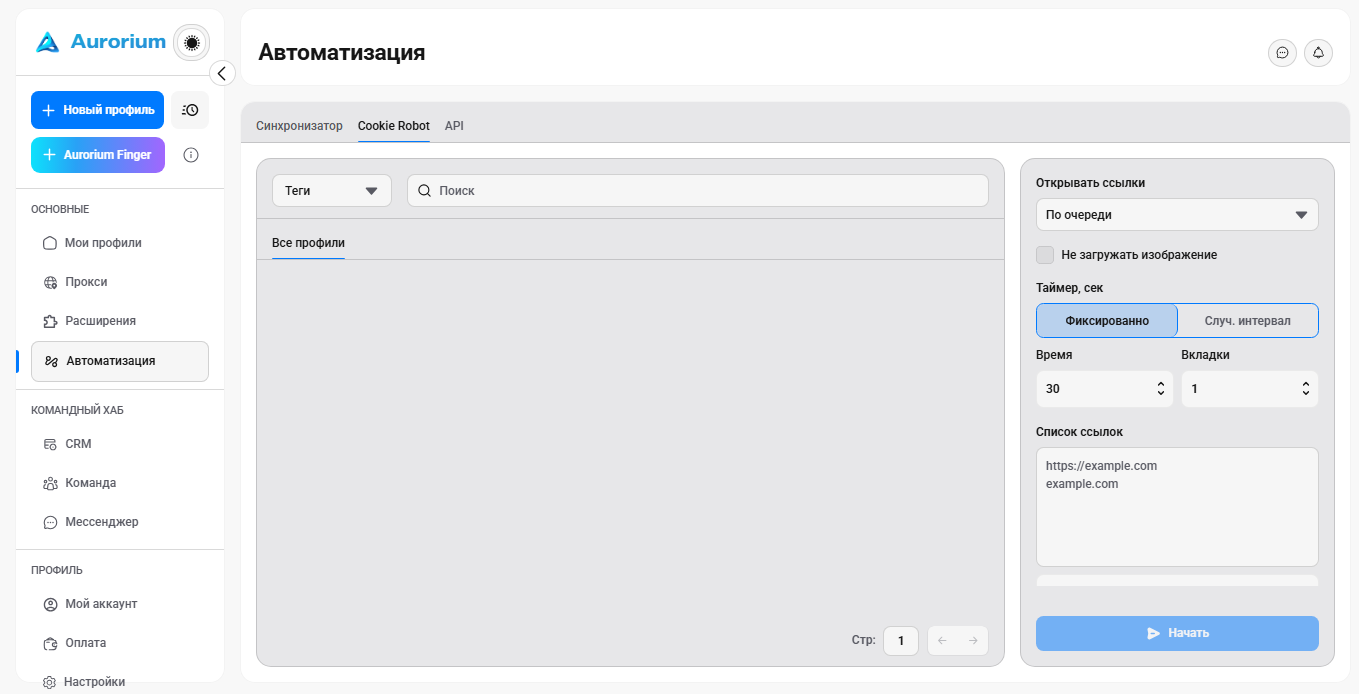Image resolution: width=1359 pixels, height=694 pixels.
Task: Select Фиксированно timer mode
Action: 1107,321
